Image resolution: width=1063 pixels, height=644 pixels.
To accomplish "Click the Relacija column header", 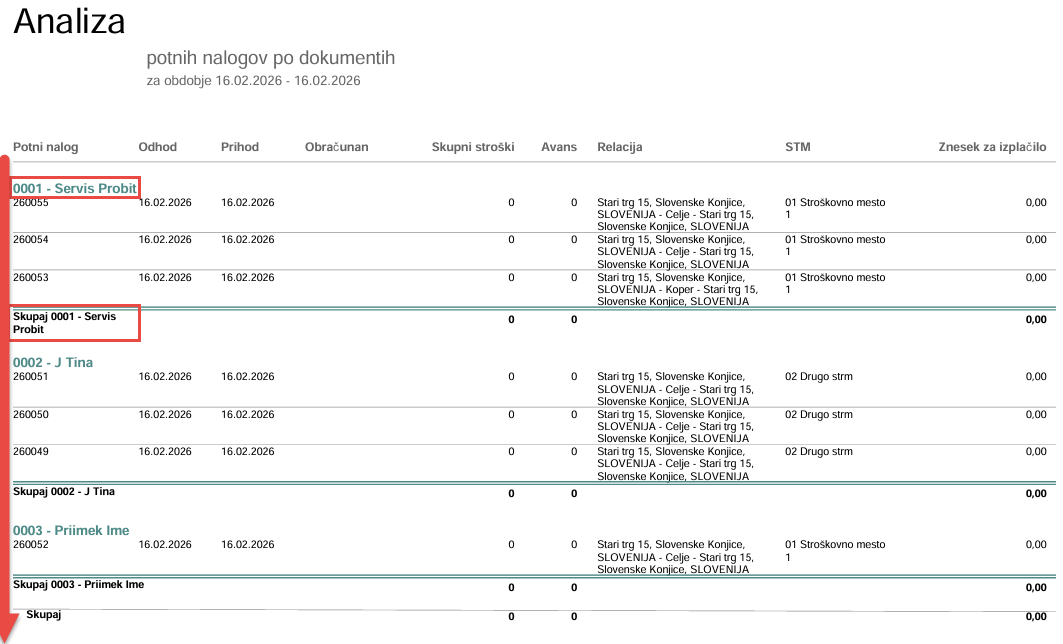I will coord(620,147).
